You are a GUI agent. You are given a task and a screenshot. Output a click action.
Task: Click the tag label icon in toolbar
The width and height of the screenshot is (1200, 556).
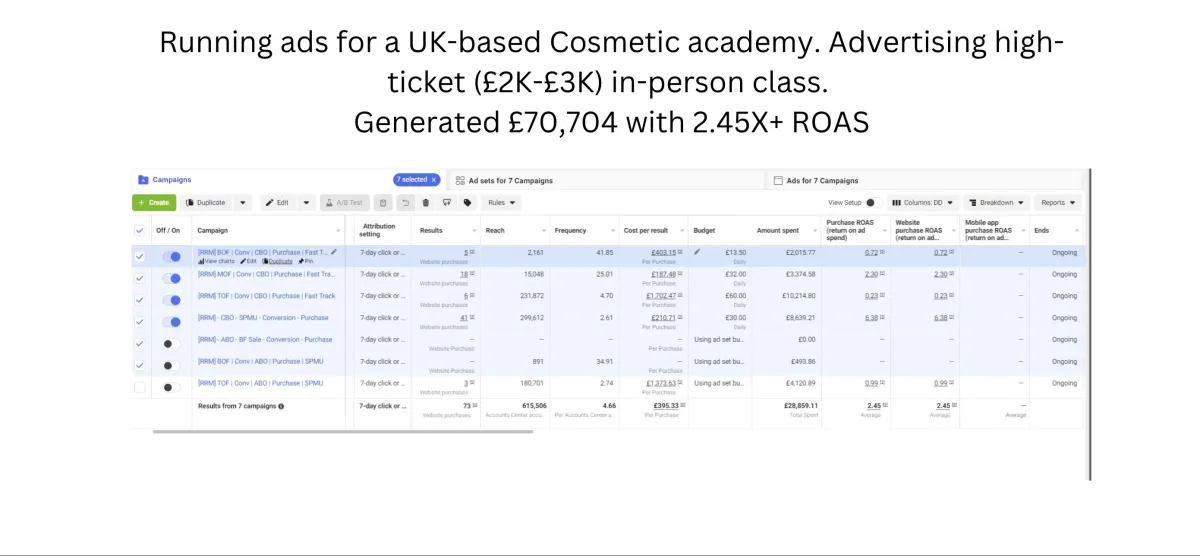[x=467, y=202]
